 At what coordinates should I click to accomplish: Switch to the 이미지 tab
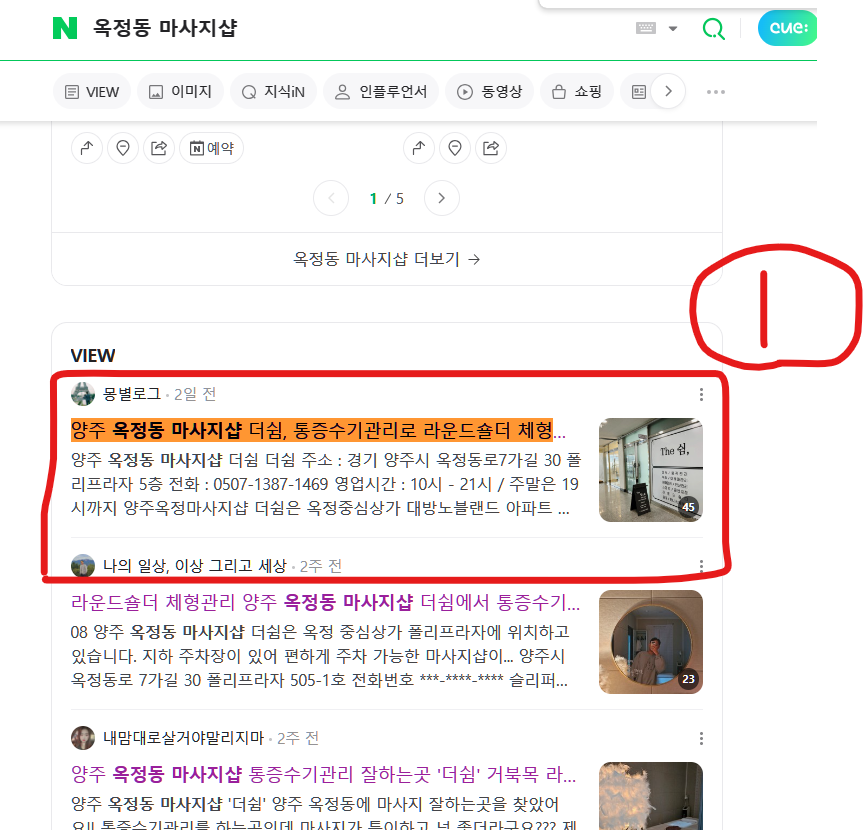point(180,91)
